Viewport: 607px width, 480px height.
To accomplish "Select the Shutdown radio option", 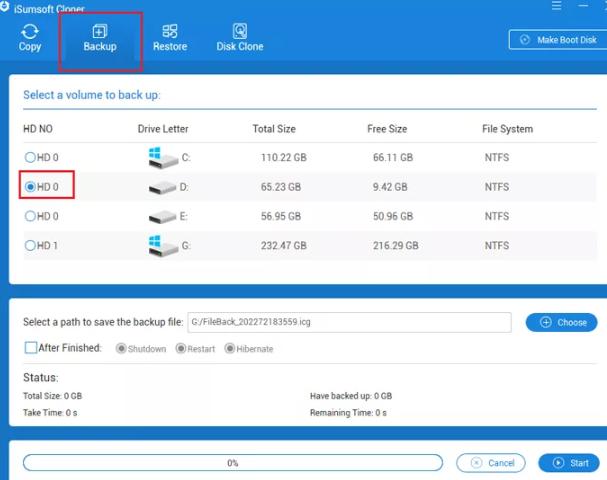I will [121, 349].
